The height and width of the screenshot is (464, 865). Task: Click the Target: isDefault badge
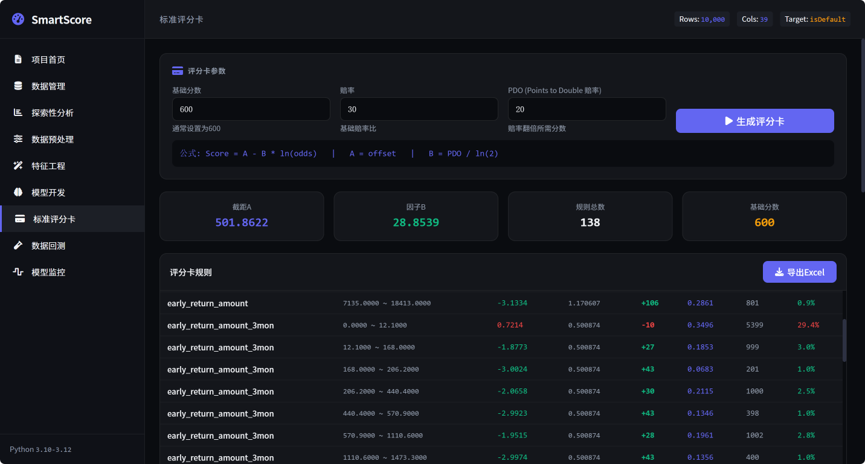(x=815, y=19)
